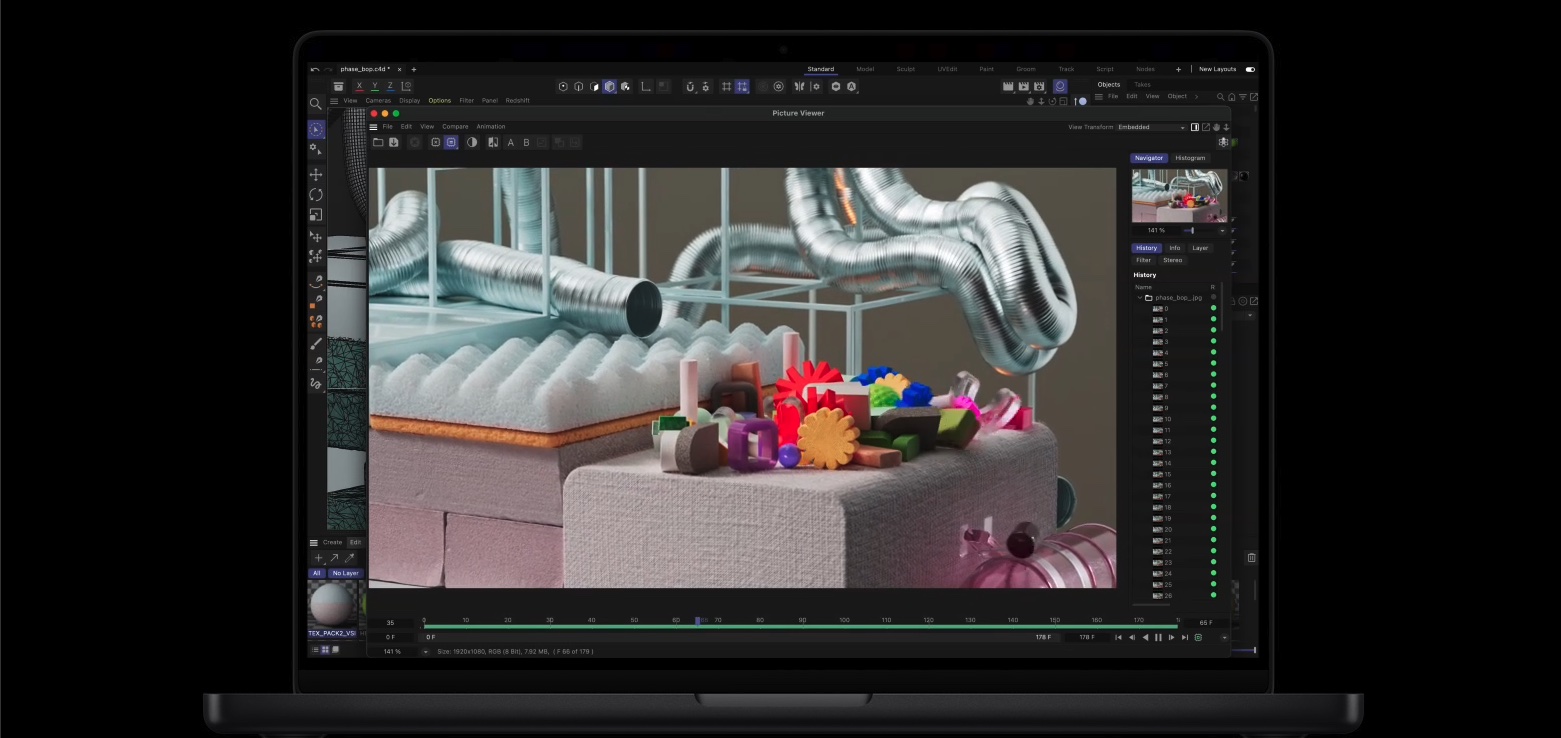Open the material manager hamburger menu
Viewport: 1561px width, 738px height.
[313, 543]
